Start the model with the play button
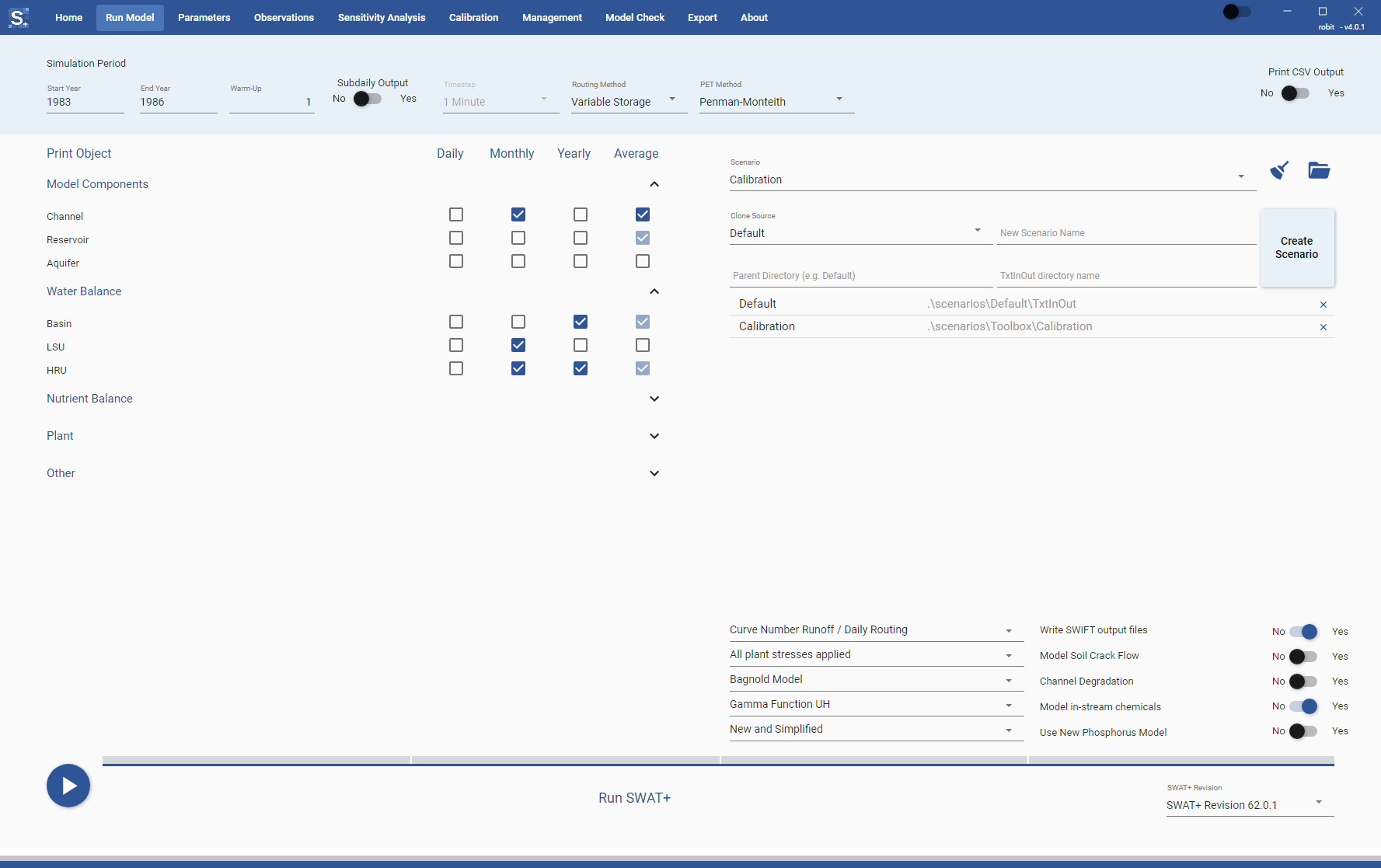The height and width of the screenshot is (868, 1381). coord(68,786)
